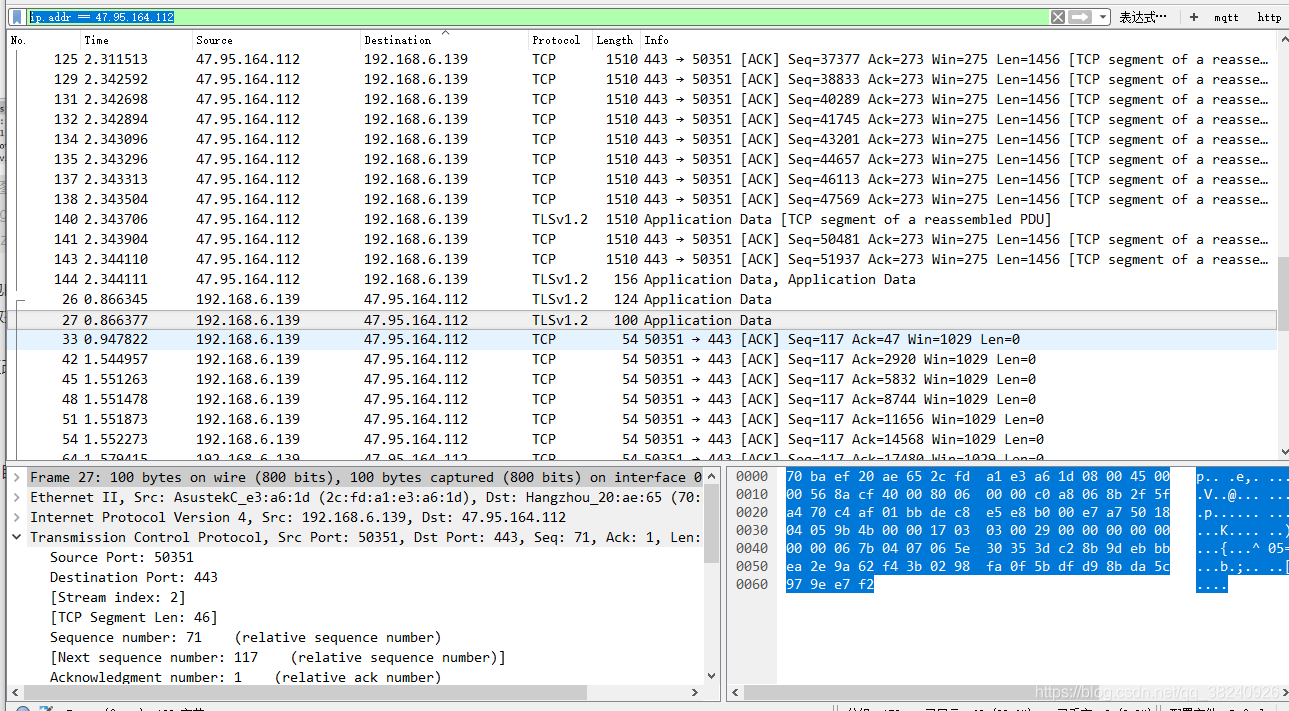Click the packet list scrollbar up arrow
Viewport: 1289px width, 711px height.
click(1283, 38)
